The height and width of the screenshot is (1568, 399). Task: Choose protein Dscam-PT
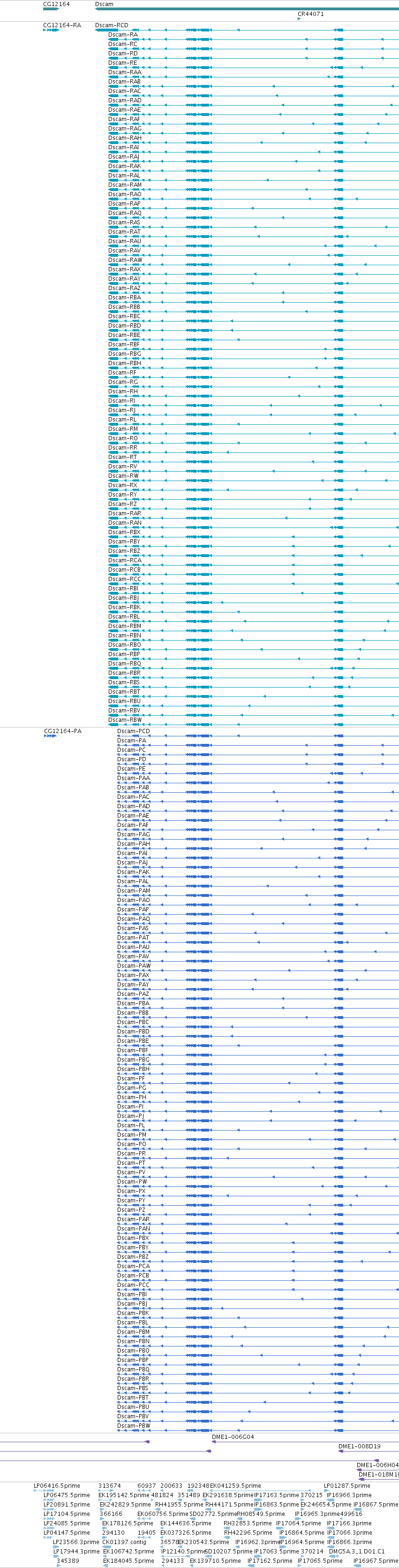coord(131,1163)
